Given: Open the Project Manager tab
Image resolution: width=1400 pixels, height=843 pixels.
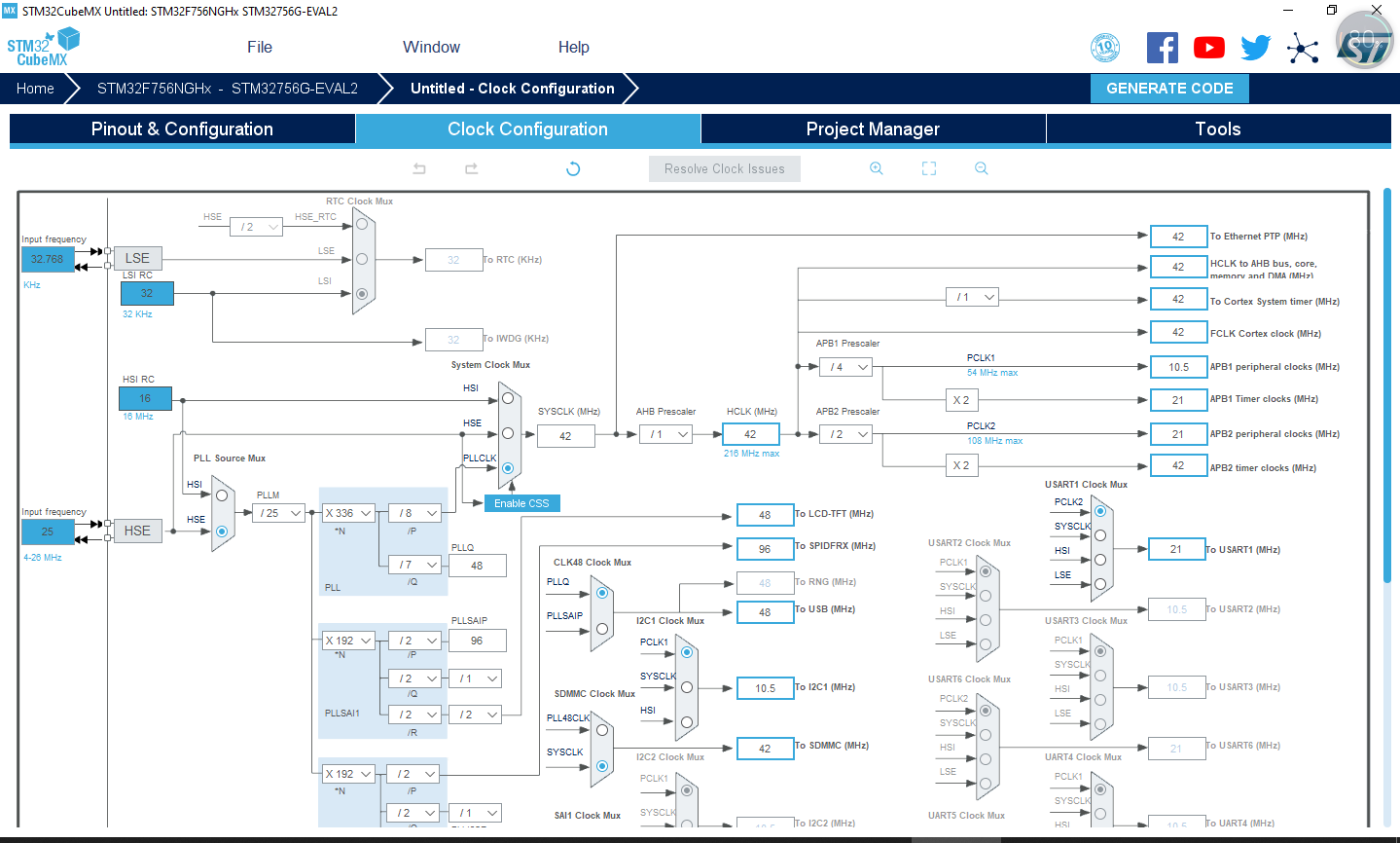Looking at the screenshot, I should 873,129.
